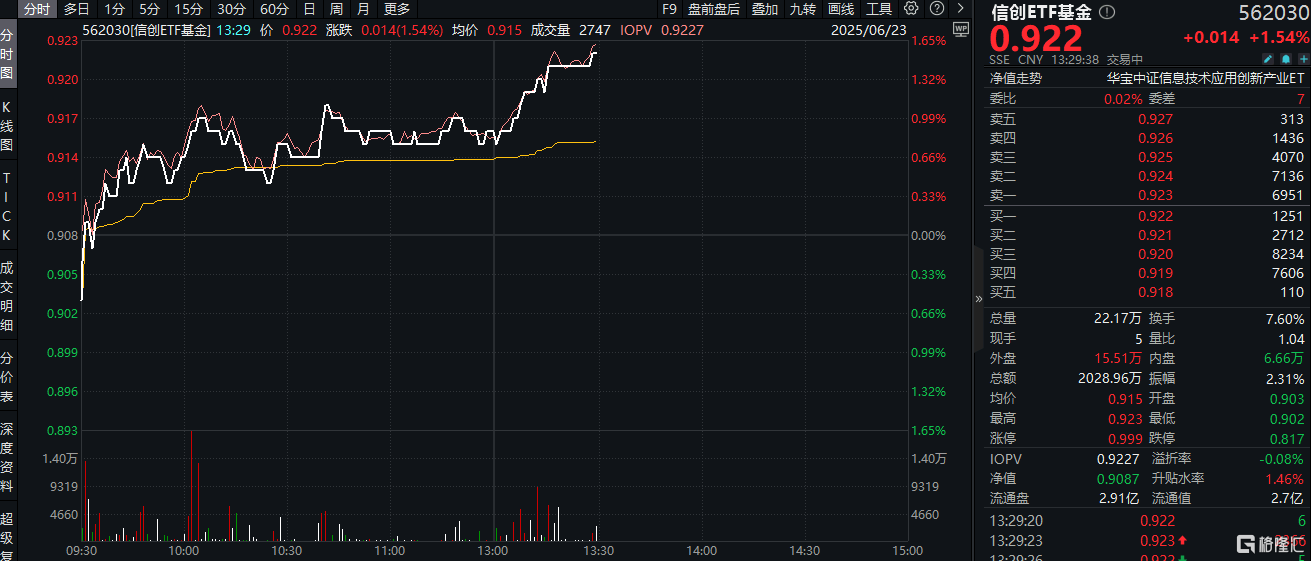Switch to 分时 chart tab
The image size is (1311, 561).
pos(36,9)
